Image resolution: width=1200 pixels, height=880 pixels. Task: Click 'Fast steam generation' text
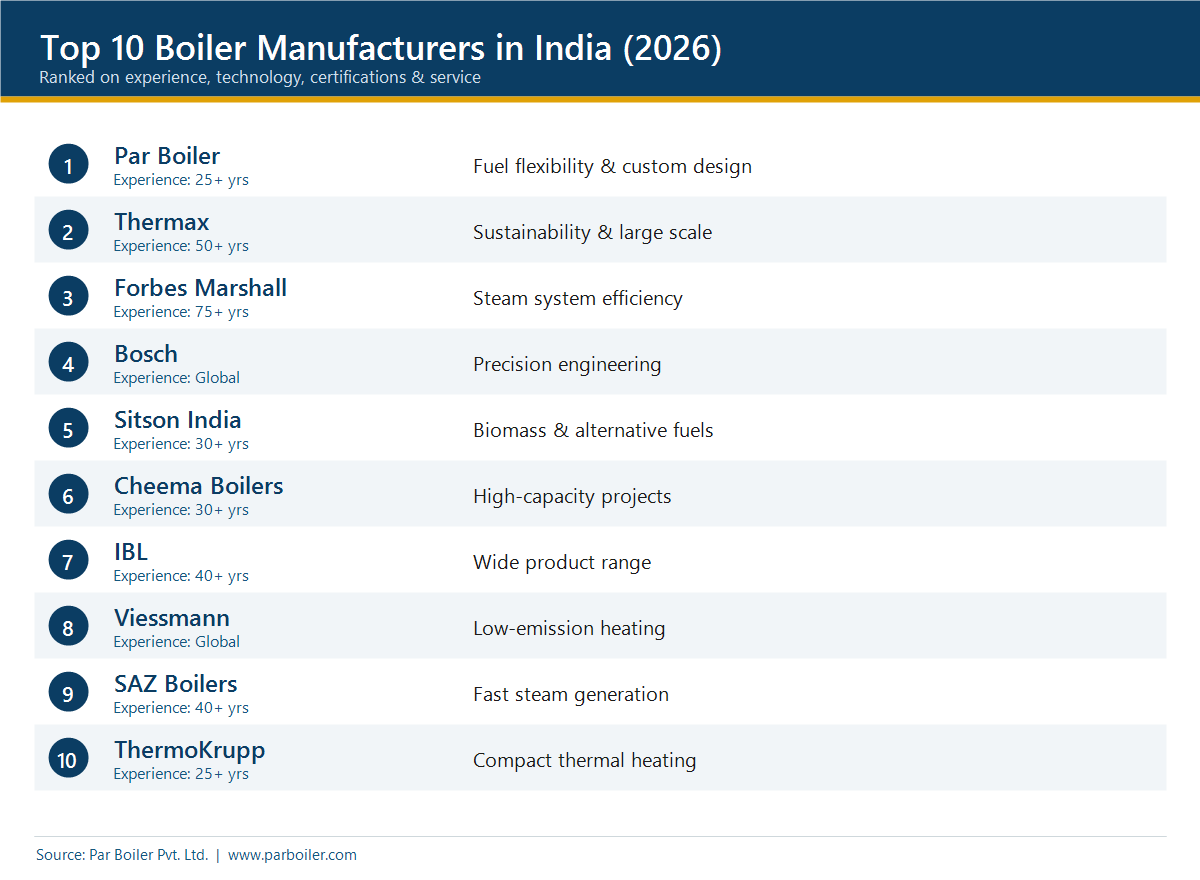571,694
